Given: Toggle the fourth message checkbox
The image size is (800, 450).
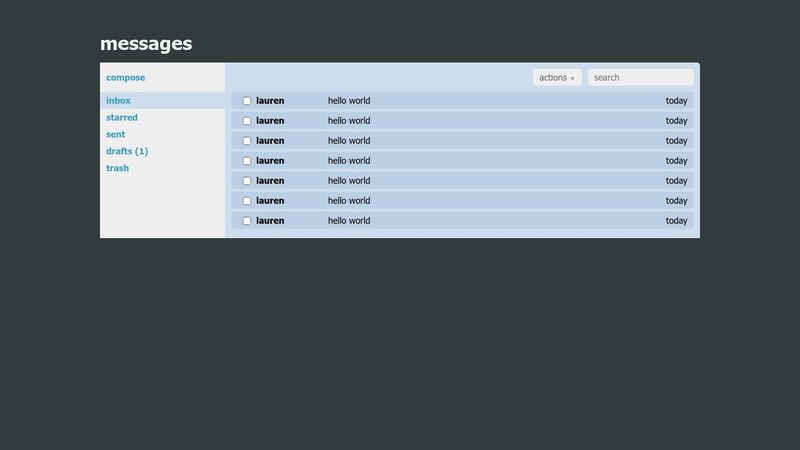Looking at the screenshot, I should [247, 161].
